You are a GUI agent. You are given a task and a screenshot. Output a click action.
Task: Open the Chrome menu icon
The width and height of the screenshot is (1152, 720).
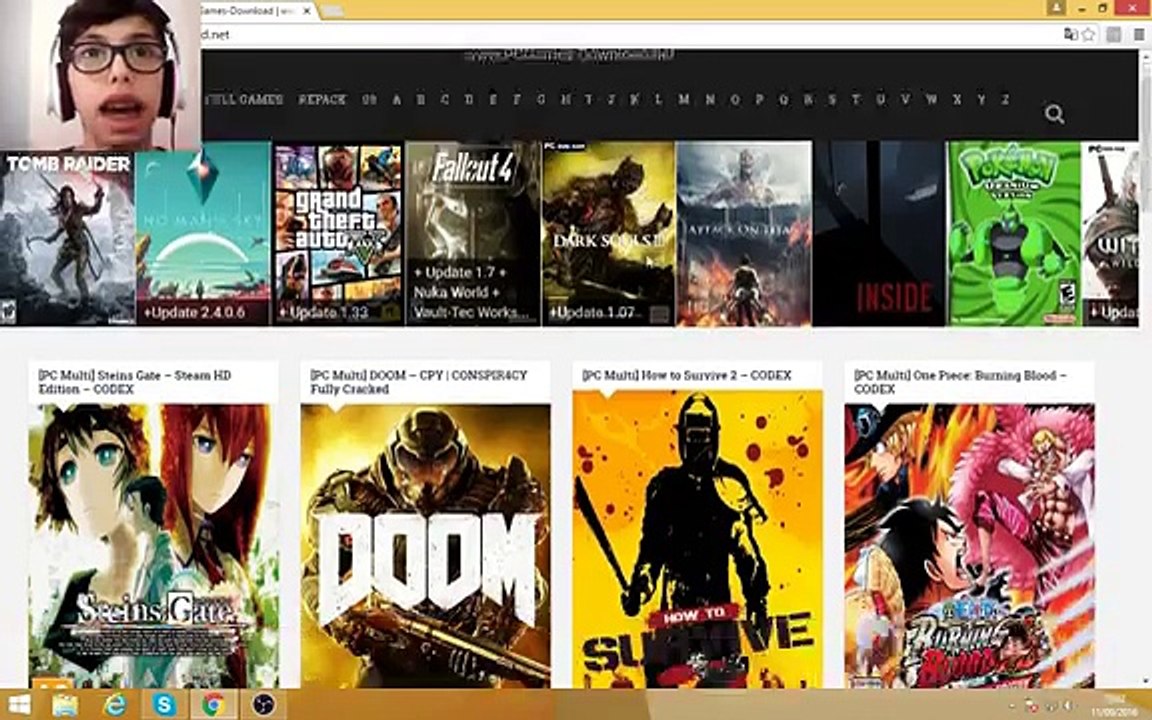(x=1138, y=35)
